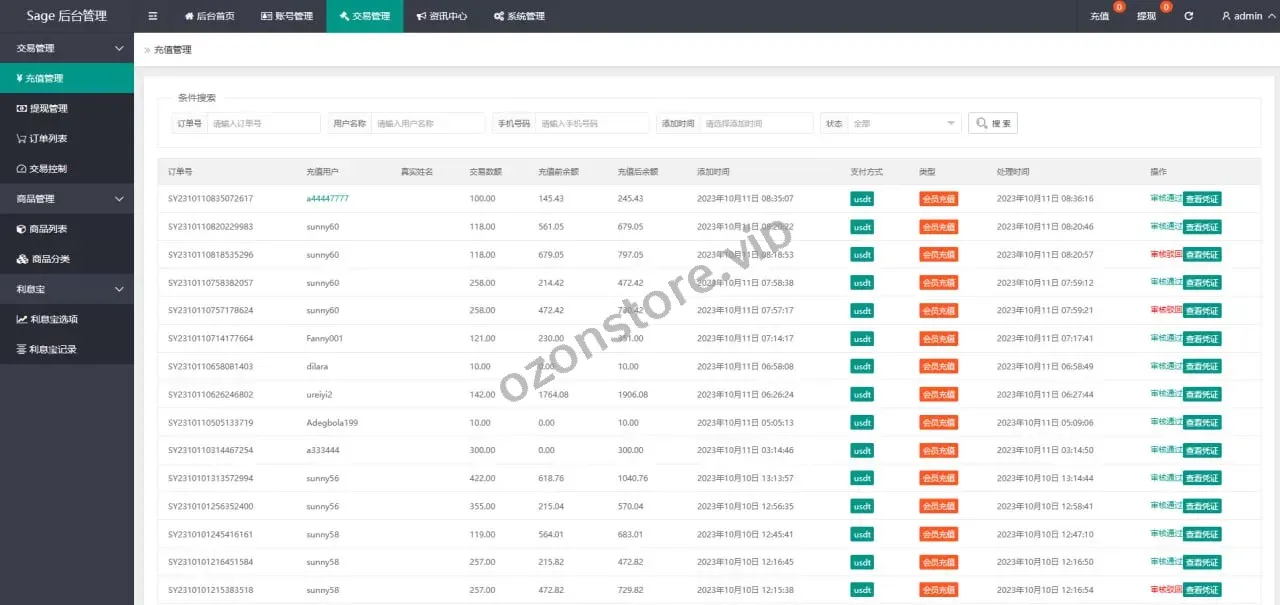Click the hamburger sidebar collapse icon
Viewport: 1280px width, 605px height.
tap(152, 16)
